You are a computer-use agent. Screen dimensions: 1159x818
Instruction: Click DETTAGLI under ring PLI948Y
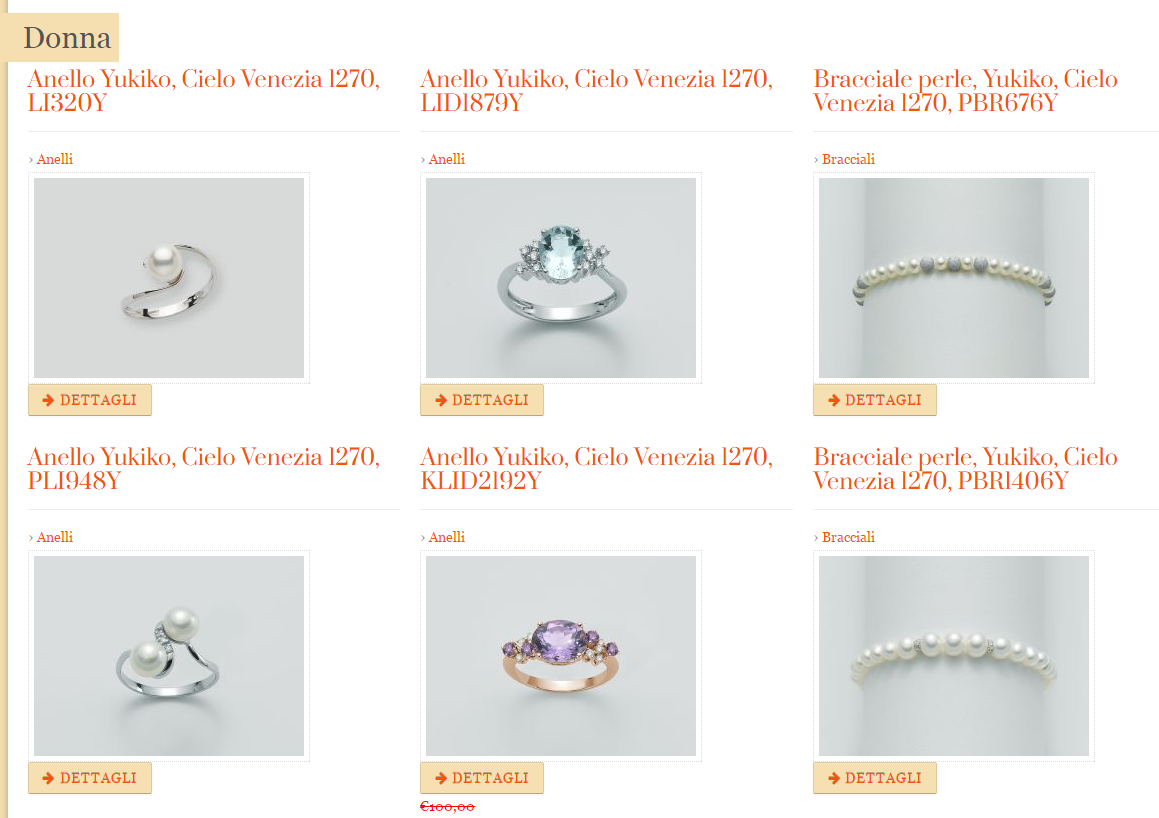90,778
